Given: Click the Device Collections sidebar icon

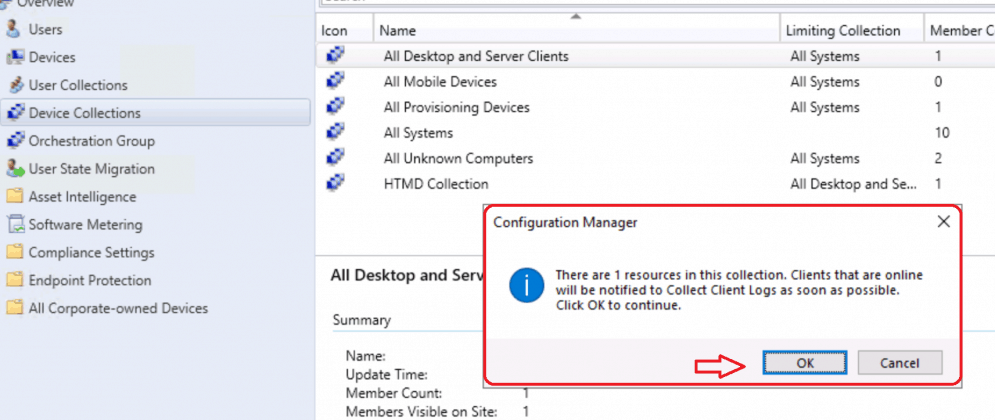Looking at the screenshot, I should coord(15,113).
